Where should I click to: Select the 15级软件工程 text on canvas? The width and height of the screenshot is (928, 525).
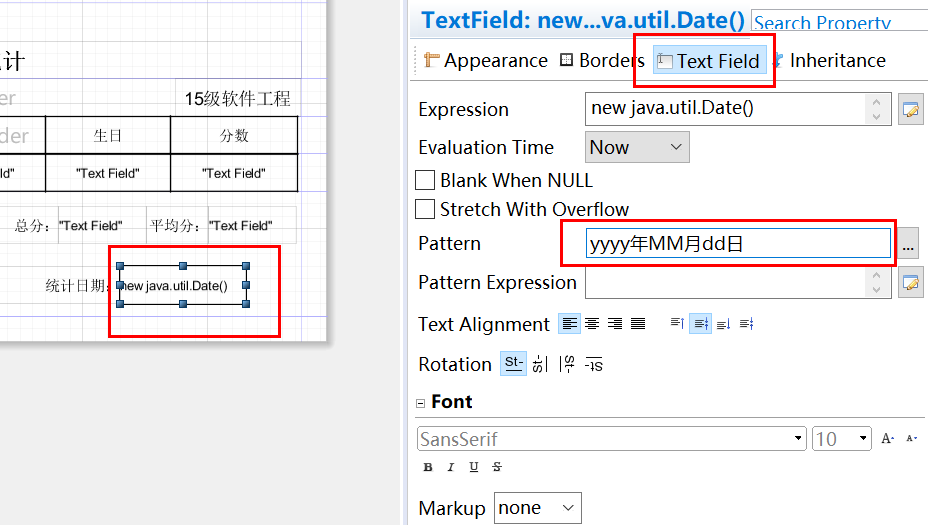tap(237, 99)
